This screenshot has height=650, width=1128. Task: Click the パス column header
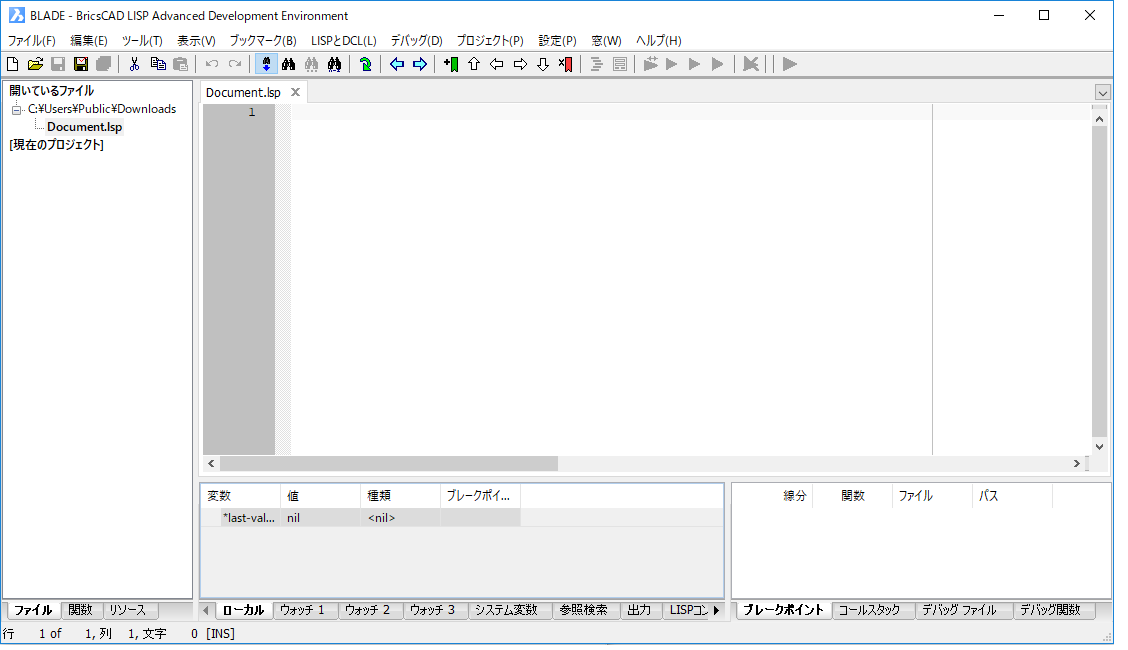[1012, 495]
